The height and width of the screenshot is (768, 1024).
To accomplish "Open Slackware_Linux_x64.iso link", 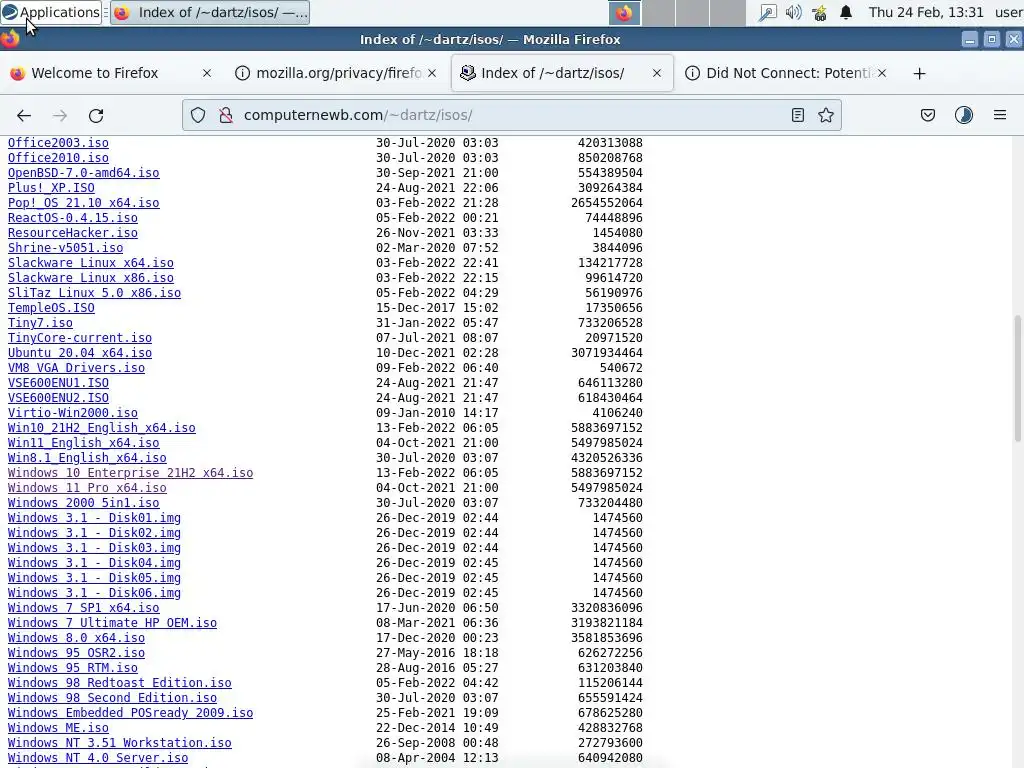I will point(91,263).
